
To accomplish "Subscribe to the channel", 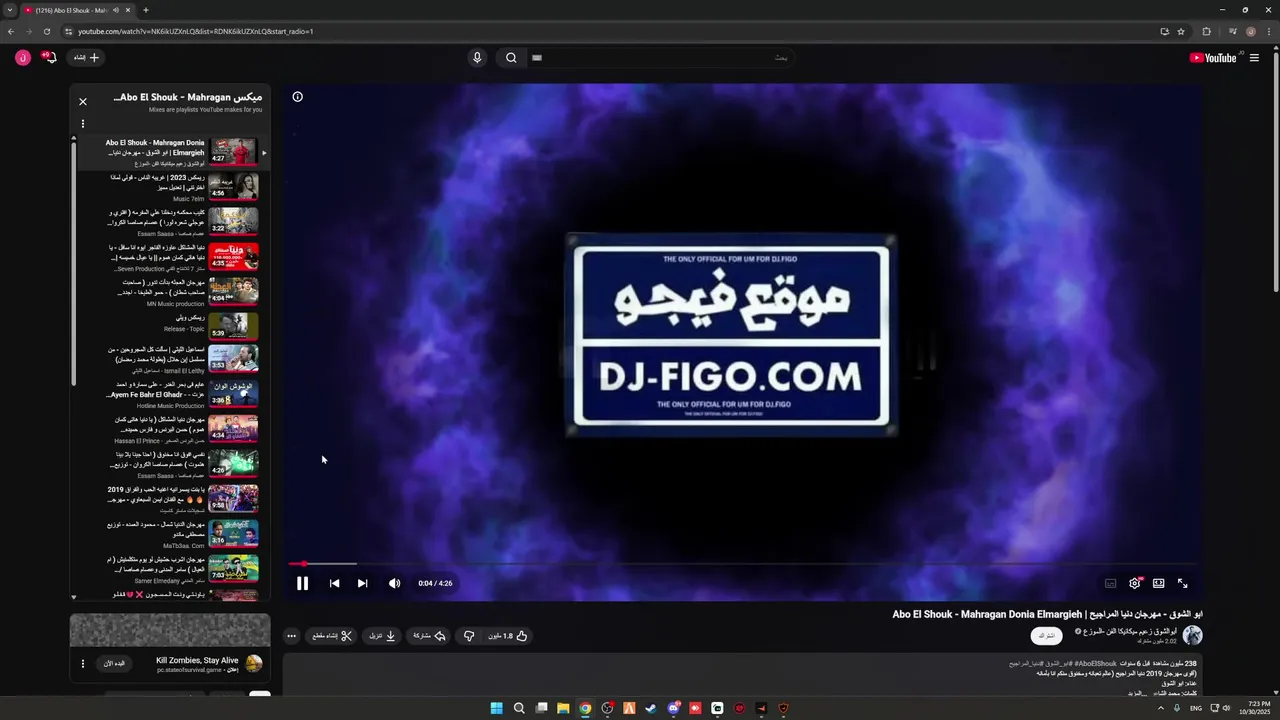I will pos(1047,636).
